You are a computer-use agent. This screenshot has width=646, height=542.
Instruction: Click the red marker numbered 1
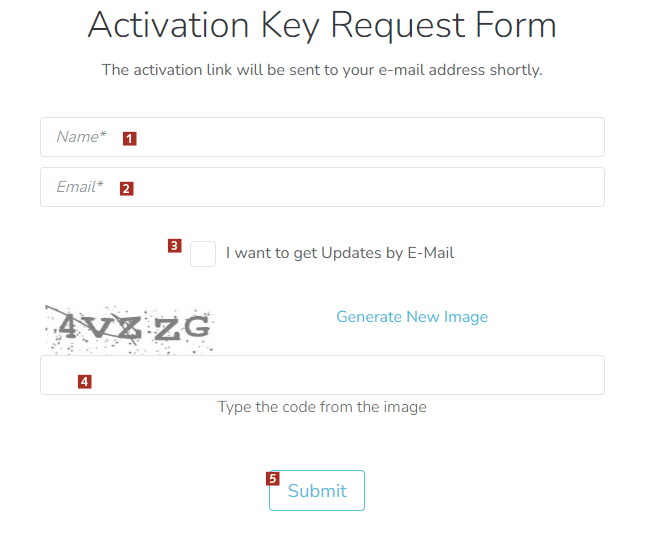point(129,138)
